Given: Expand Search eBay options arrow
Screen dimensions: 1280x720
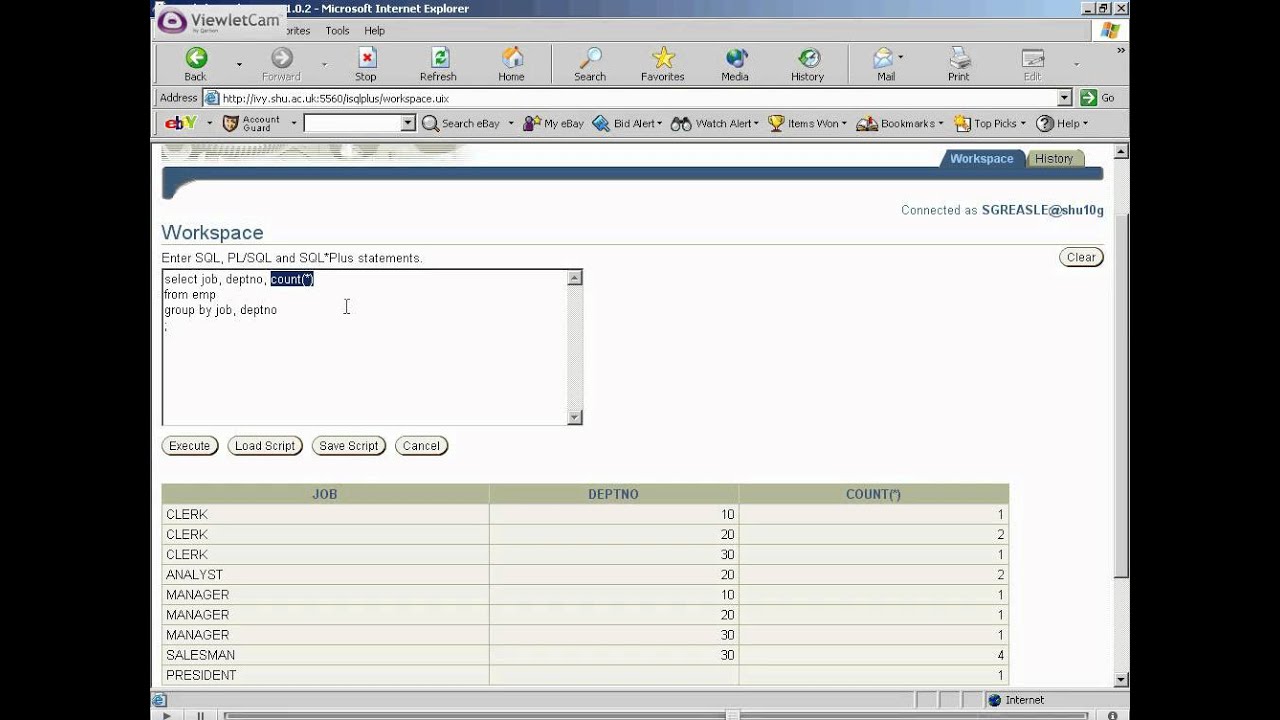Looking at the screenshot, I should (x=511, y=124).
